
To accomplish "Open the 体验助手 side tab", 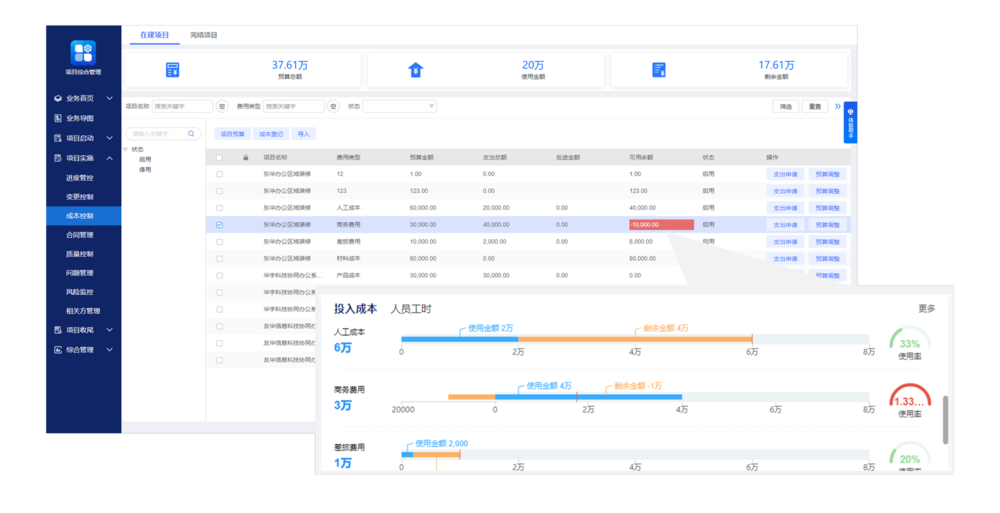I will click(x=850, y=122).
